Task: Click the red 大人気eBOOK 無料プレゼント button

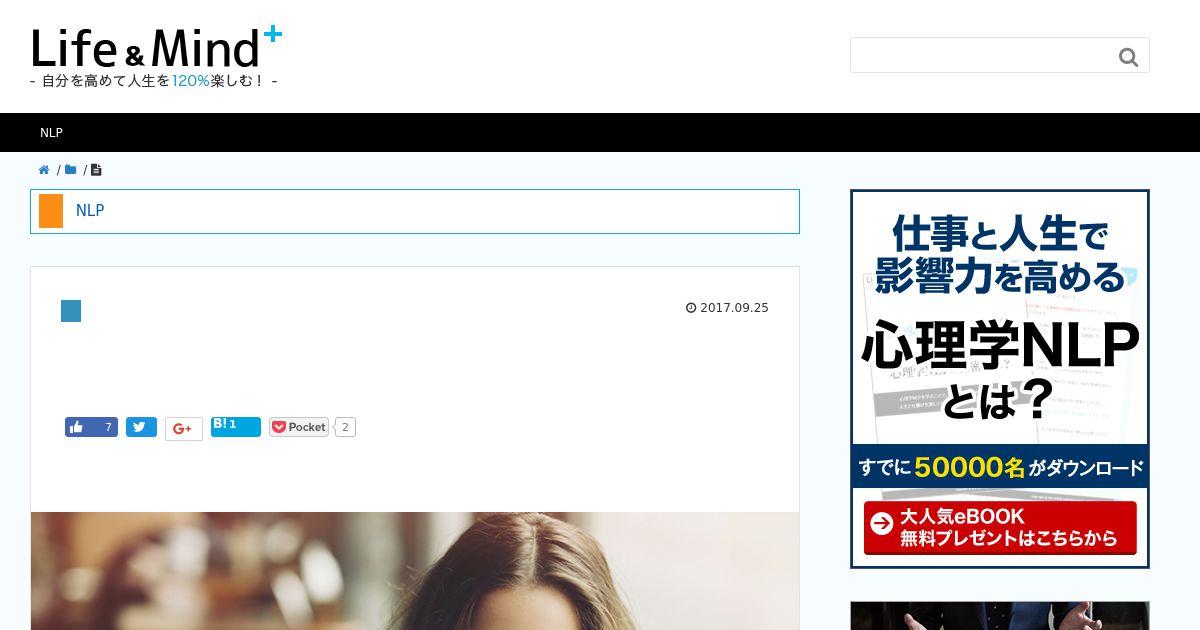Action: [x=1000, y=527]
